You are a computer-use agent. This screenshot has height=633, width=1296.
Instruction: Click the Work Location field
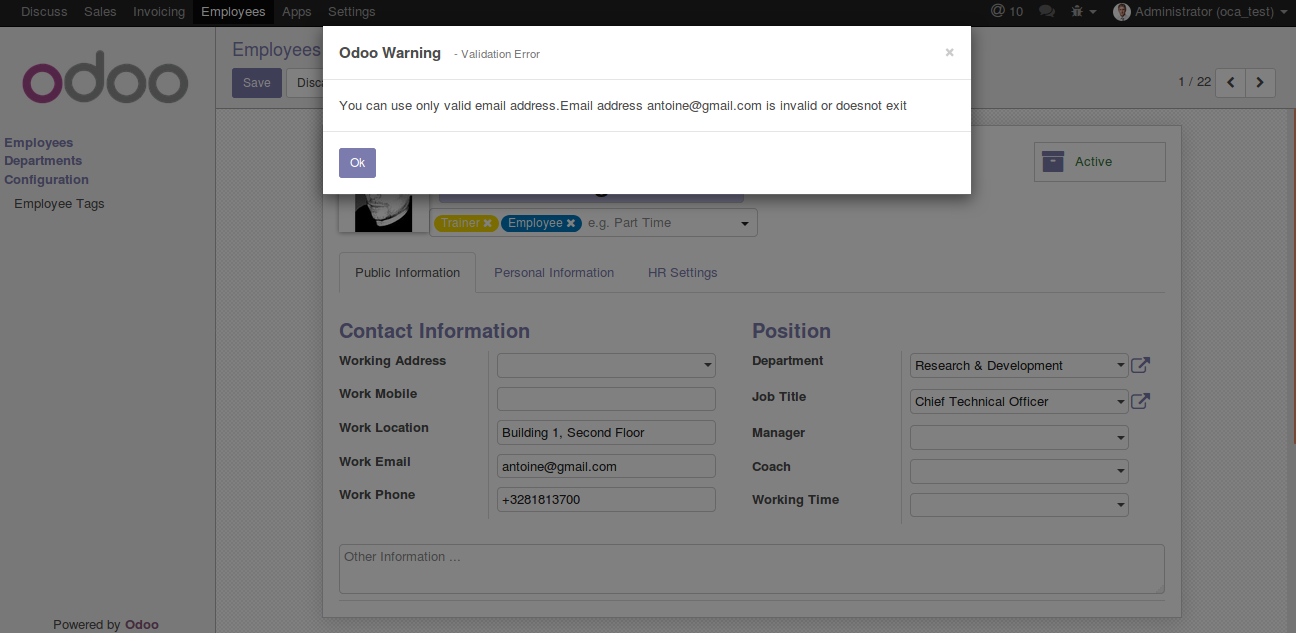pyautogui.click(x=606, y=433)
